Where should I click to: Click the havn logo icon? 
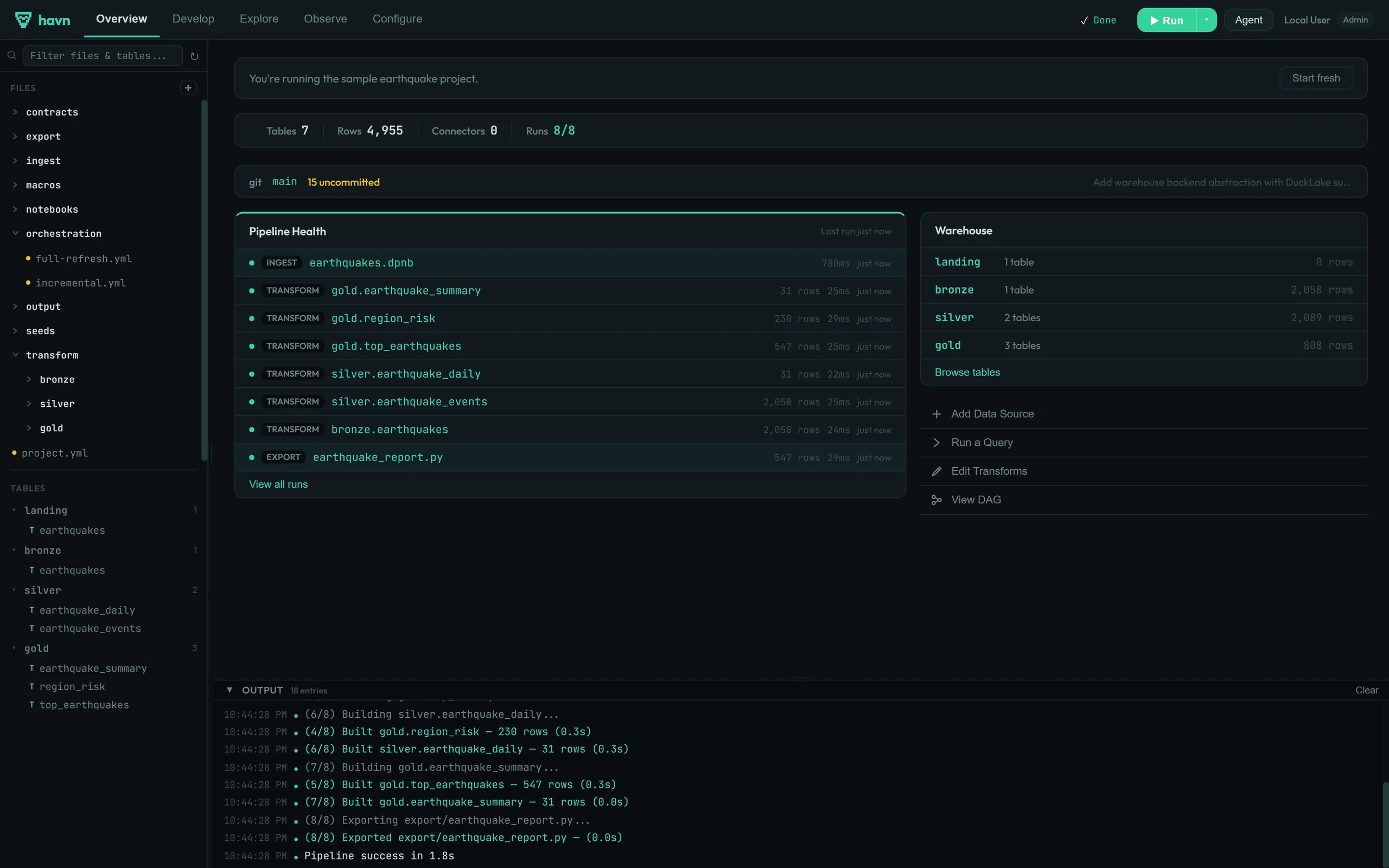[23, 20]
